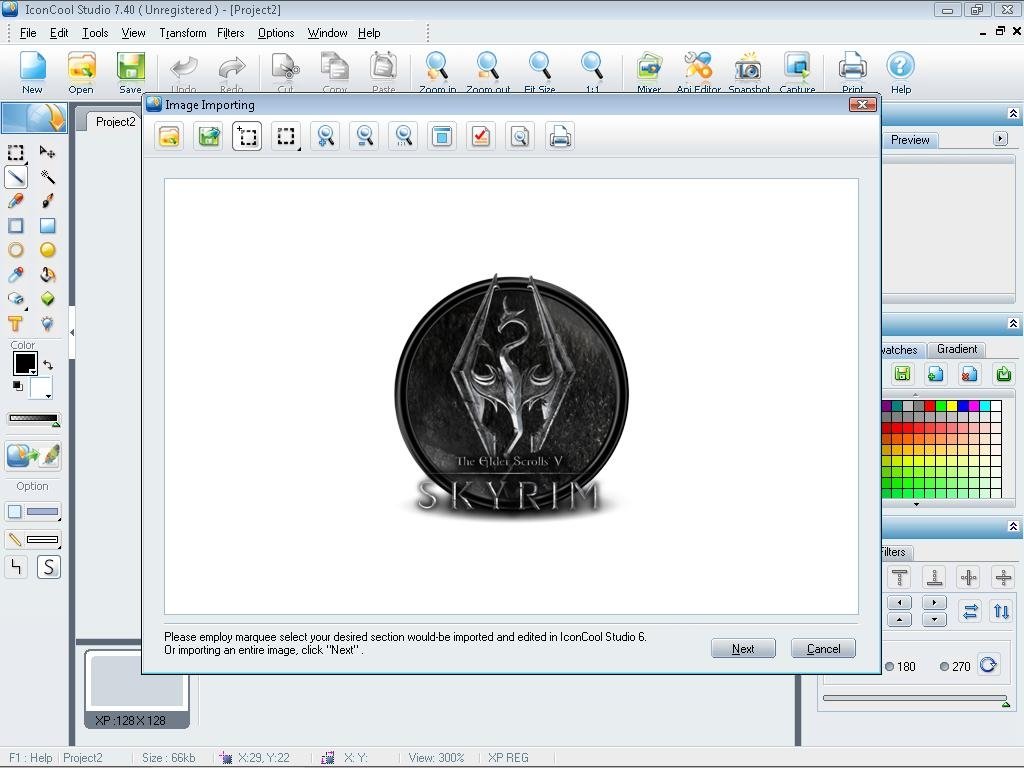Click the foreground black color swatch
Viewport: 1024px width, 768px height.
pyautogui.click(x=25, y=363)
